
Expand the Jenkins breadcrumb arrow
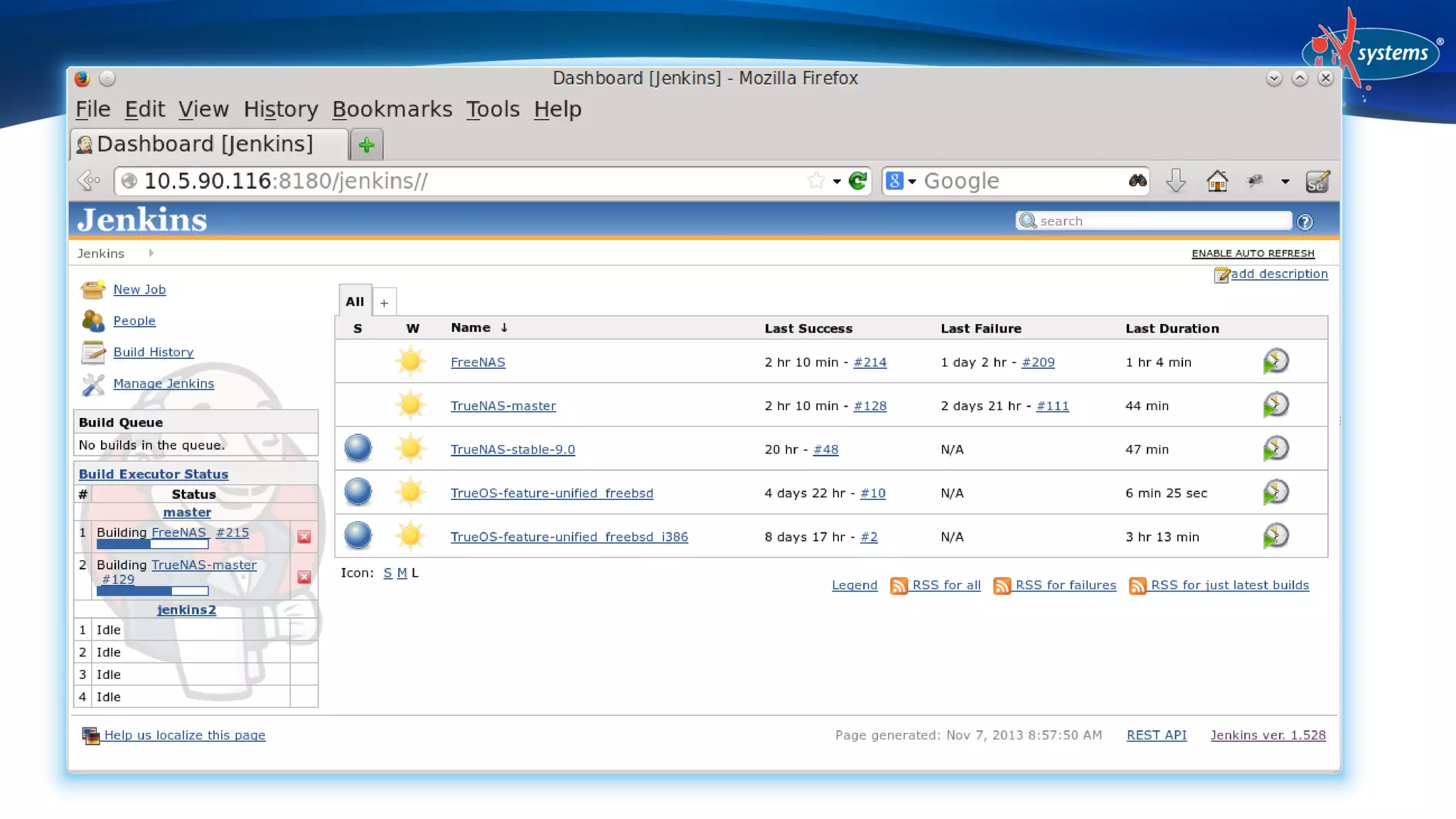click(151, 253)
